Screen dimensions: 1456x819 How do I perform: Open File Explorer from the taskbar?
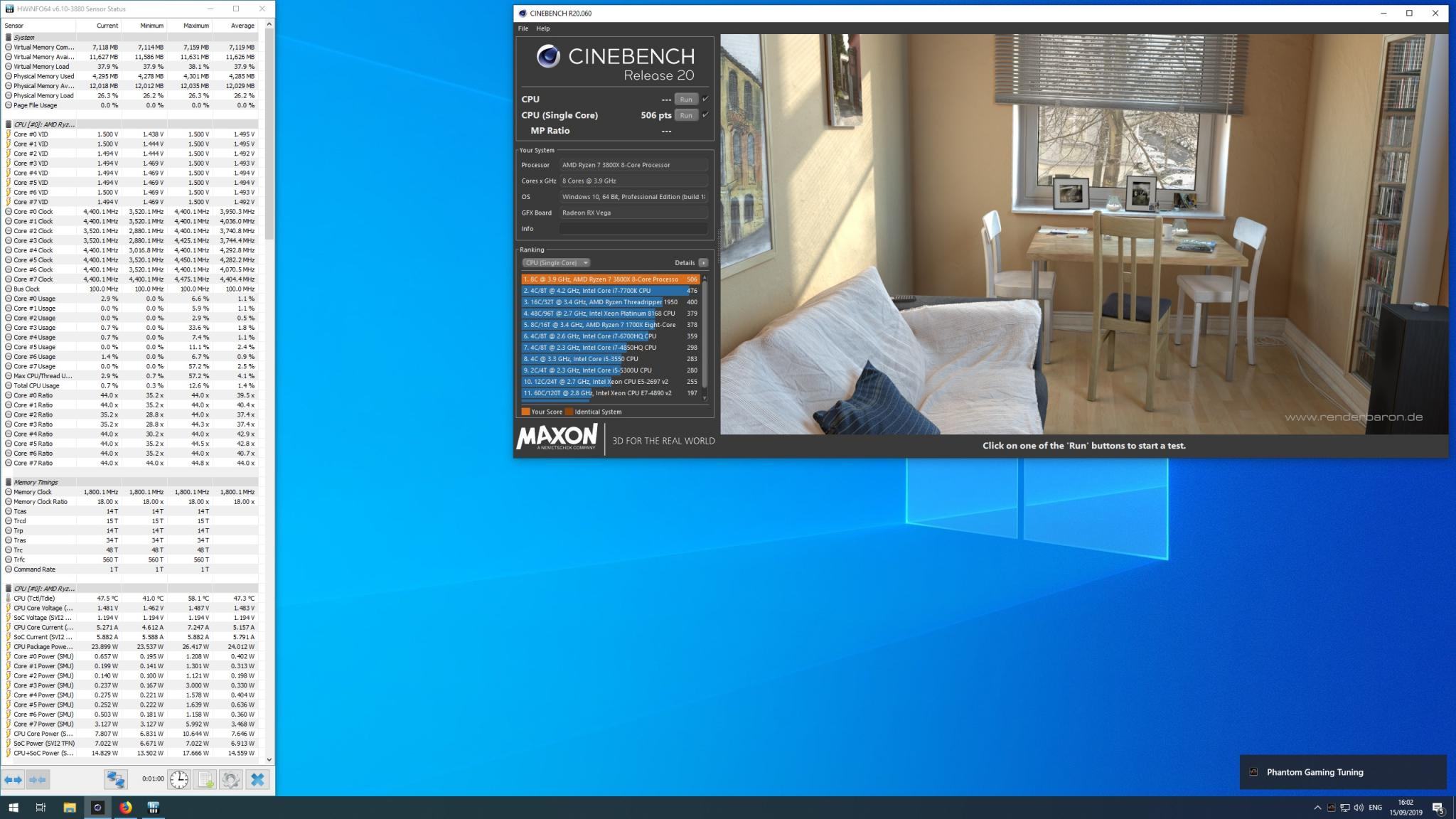click(70, 808)
